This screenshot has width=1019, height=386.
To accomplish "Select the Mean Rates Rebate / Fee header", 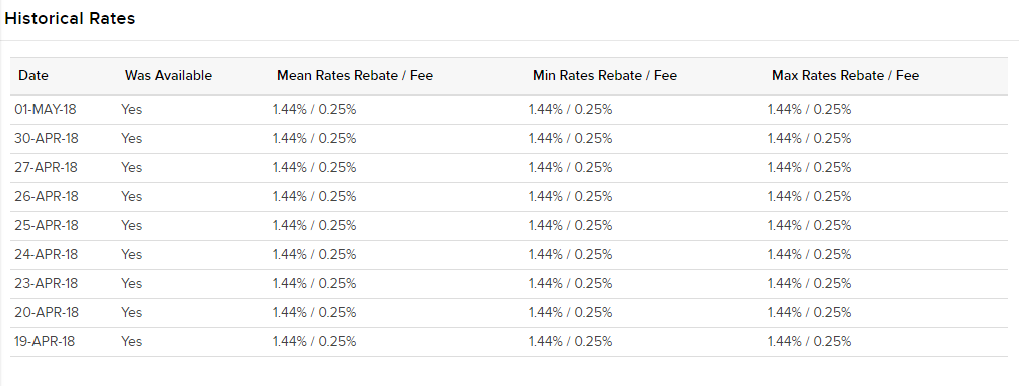I will 355,75.
